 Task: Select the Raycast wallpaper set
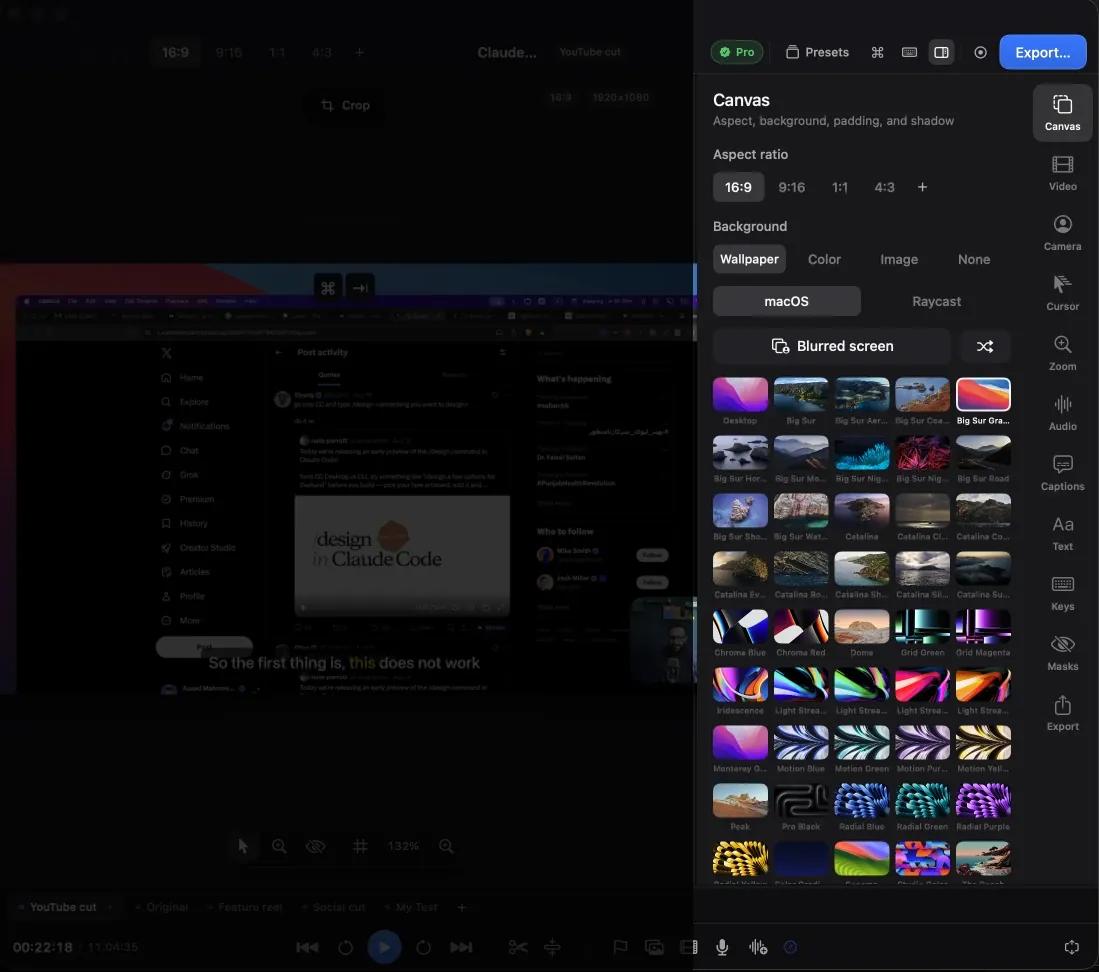point(936,301)
